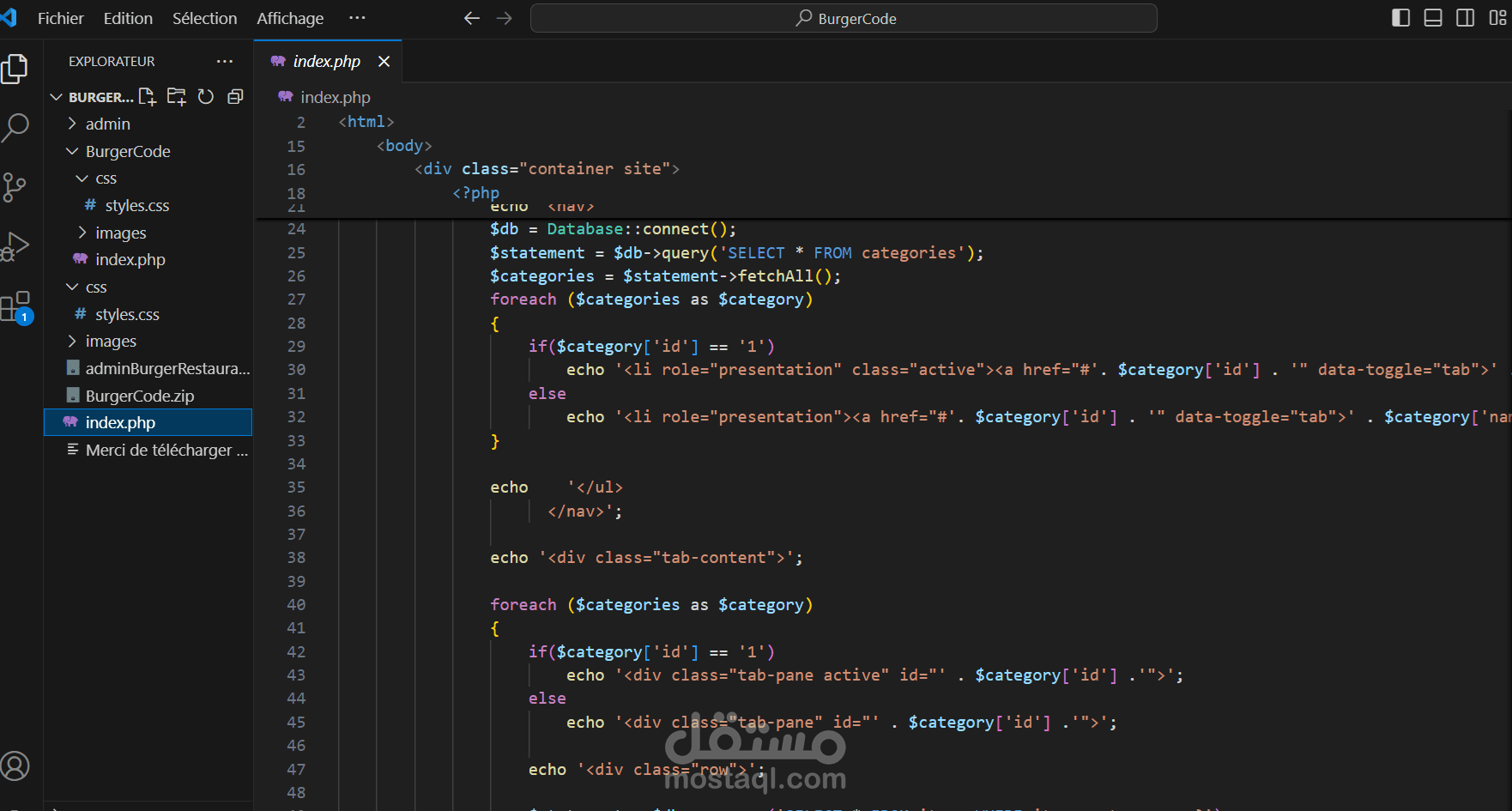The width and height of the screenshot is (1512, 811).
Task: Click the EXPLORATEUR panel title
Action: [112, 62]
